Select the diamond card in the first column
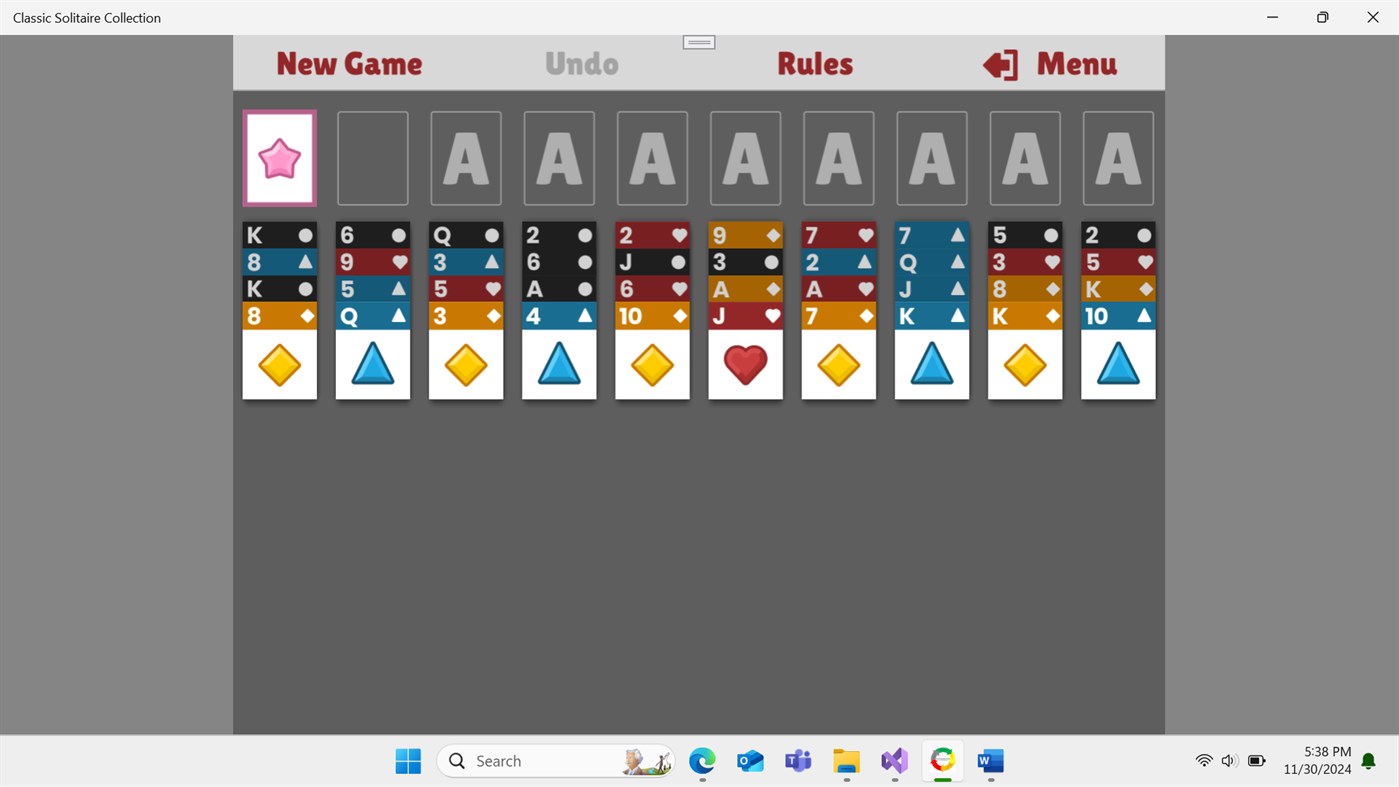1399x787 pixels. coord(279,363)
